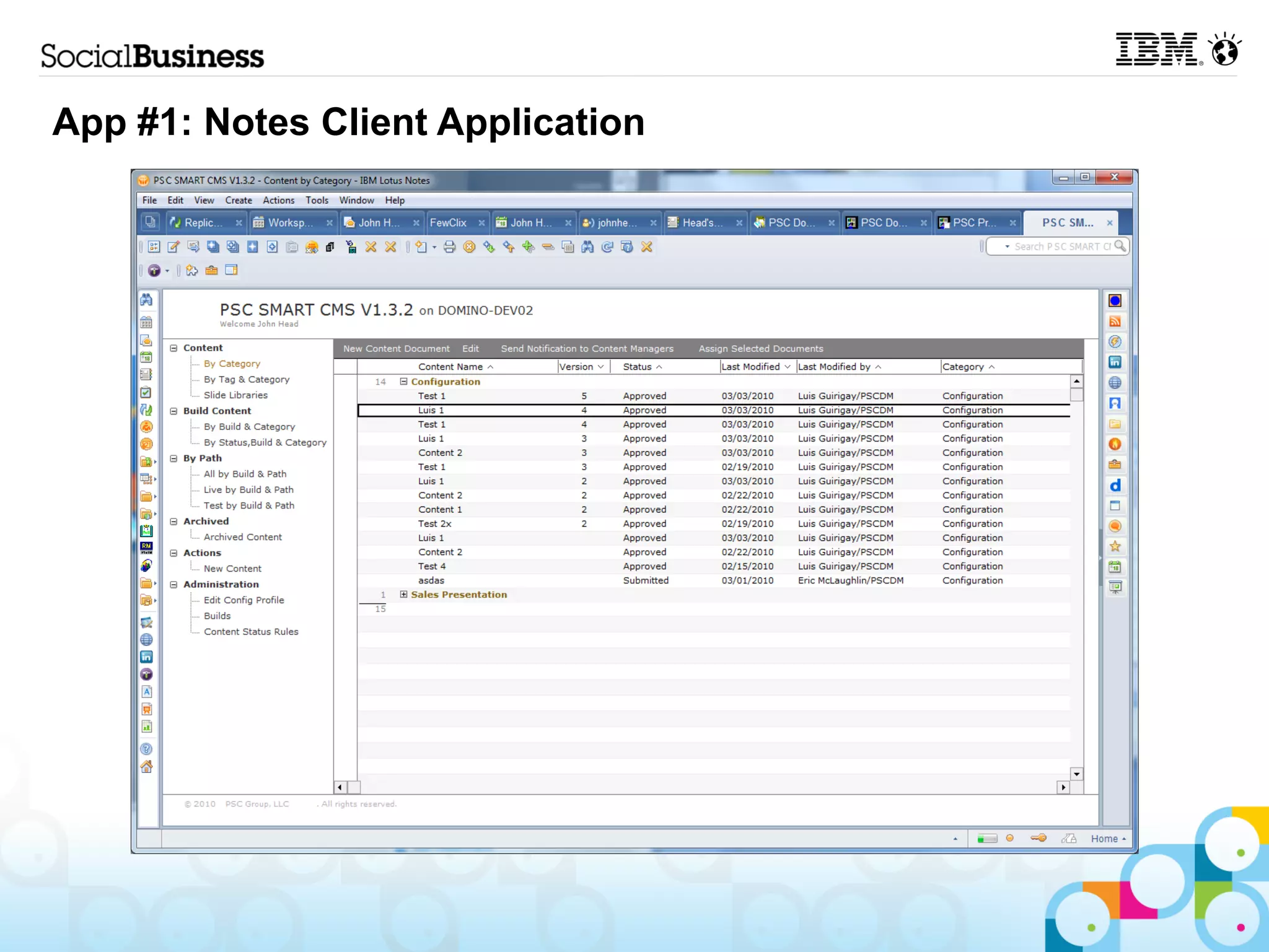This screenshot has height=952, width=1269.
Task: Click the vertical scrollbar down arrow
Action: click(1077, 774)
